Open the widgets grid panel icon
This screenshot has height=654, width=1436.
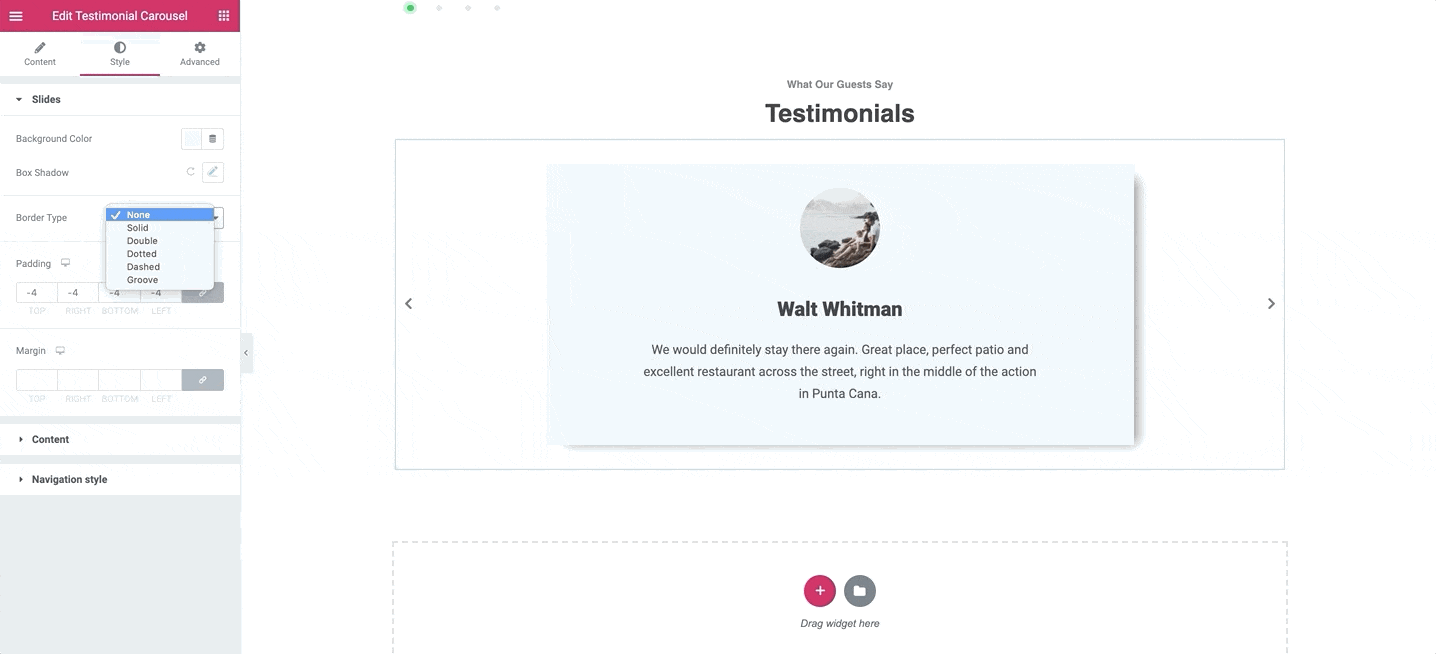[x=224, y=16]
